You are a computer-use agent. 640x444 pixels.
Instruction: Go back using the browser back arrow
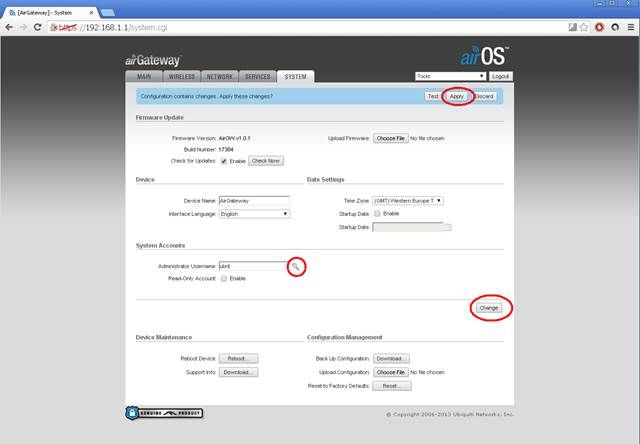9,27
